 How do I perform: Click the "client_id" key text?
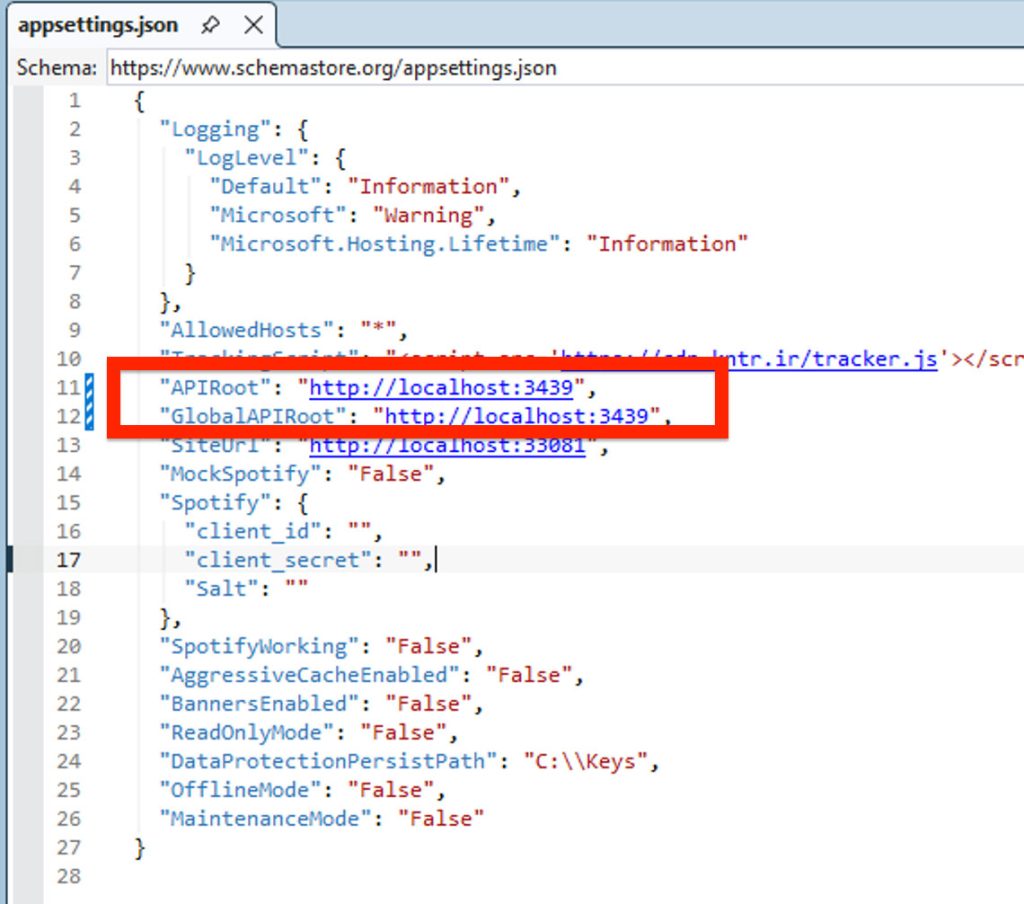coord(252,531)
